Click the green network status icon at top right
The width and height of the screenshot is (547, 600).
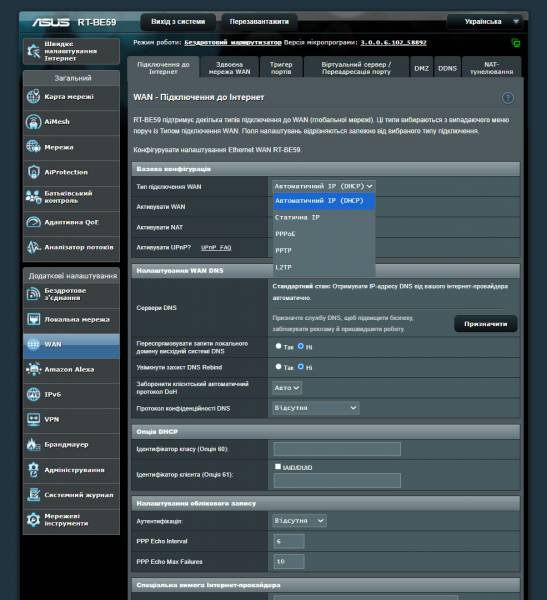pyautogui.click(x=515, y=43)
